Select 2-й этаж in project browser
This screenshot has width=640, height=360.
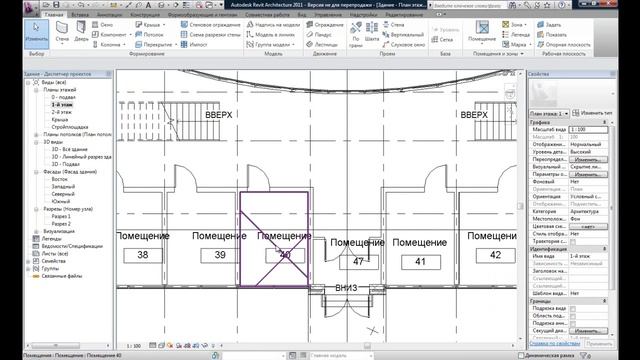[x=62, y=112]
